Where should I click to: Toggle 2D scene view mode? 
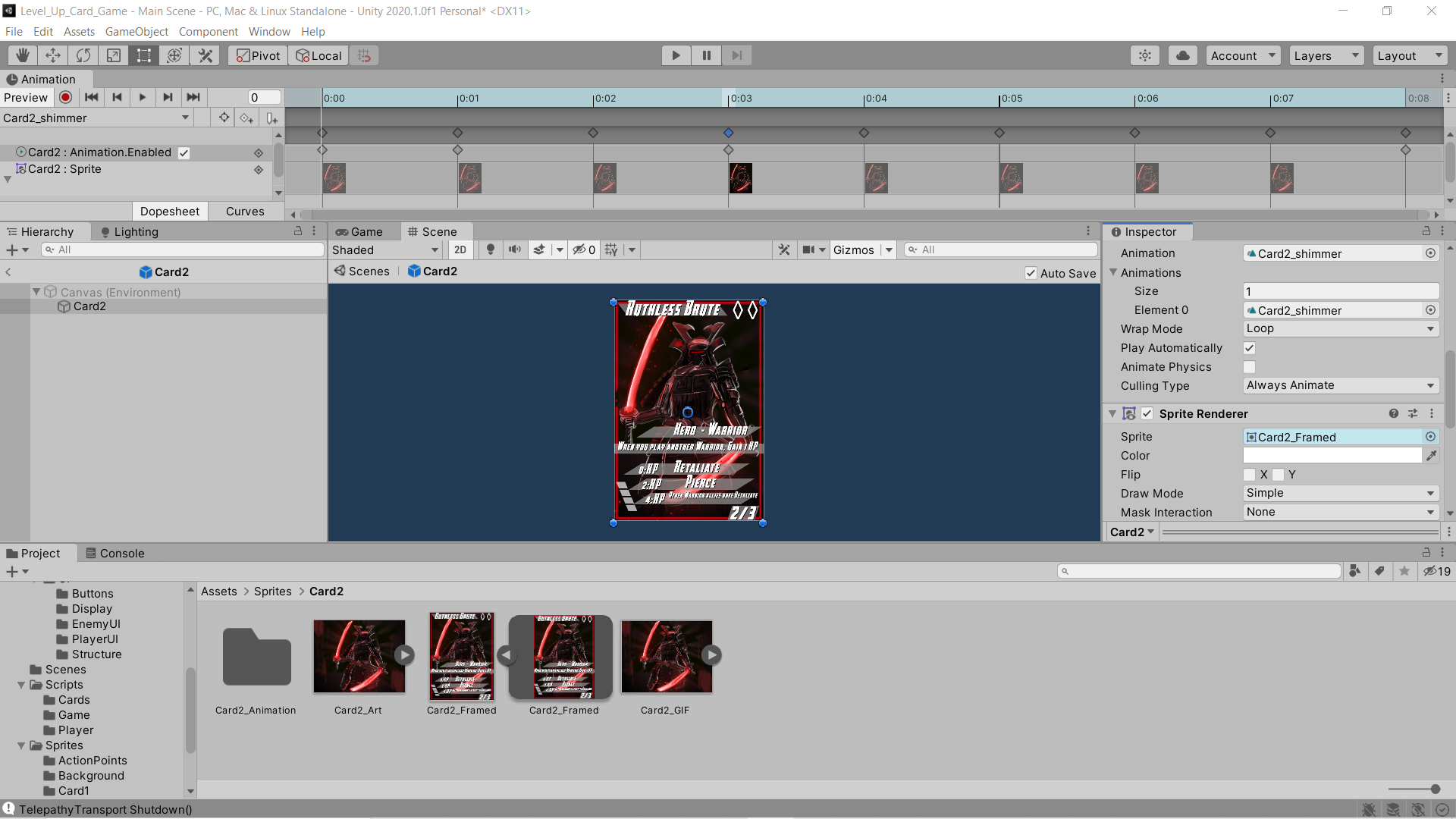pyautogui.click(x=460, y=249)
